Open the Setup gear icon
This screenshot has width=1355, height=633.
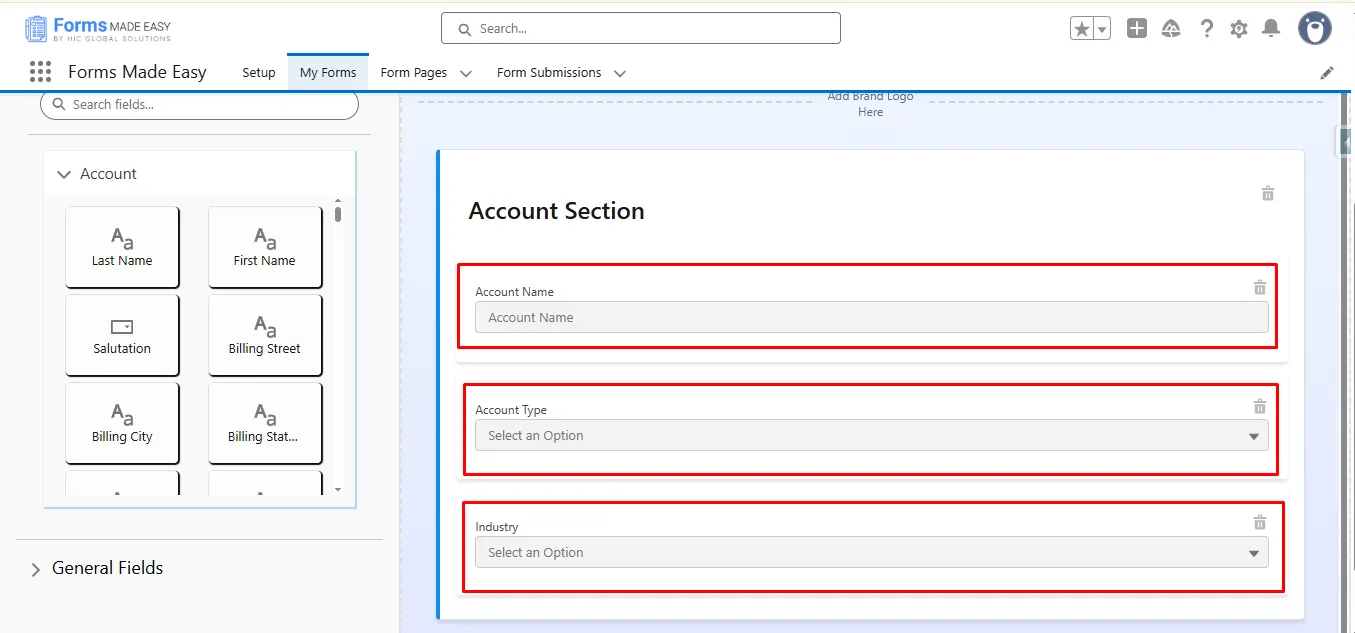(x=1239, y=29)
